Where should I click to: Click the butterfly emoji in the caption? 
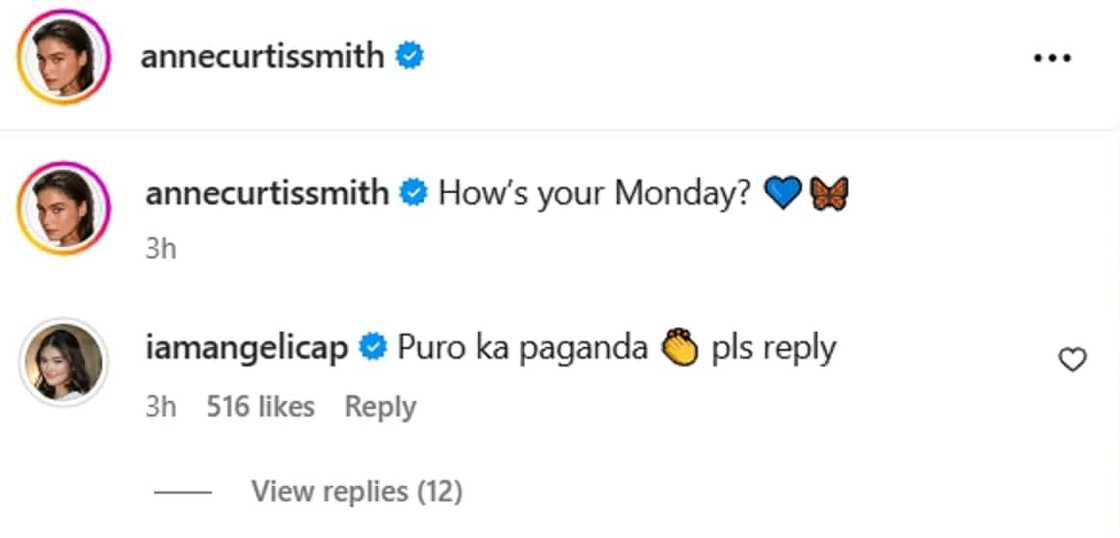[x=830, y=194]
